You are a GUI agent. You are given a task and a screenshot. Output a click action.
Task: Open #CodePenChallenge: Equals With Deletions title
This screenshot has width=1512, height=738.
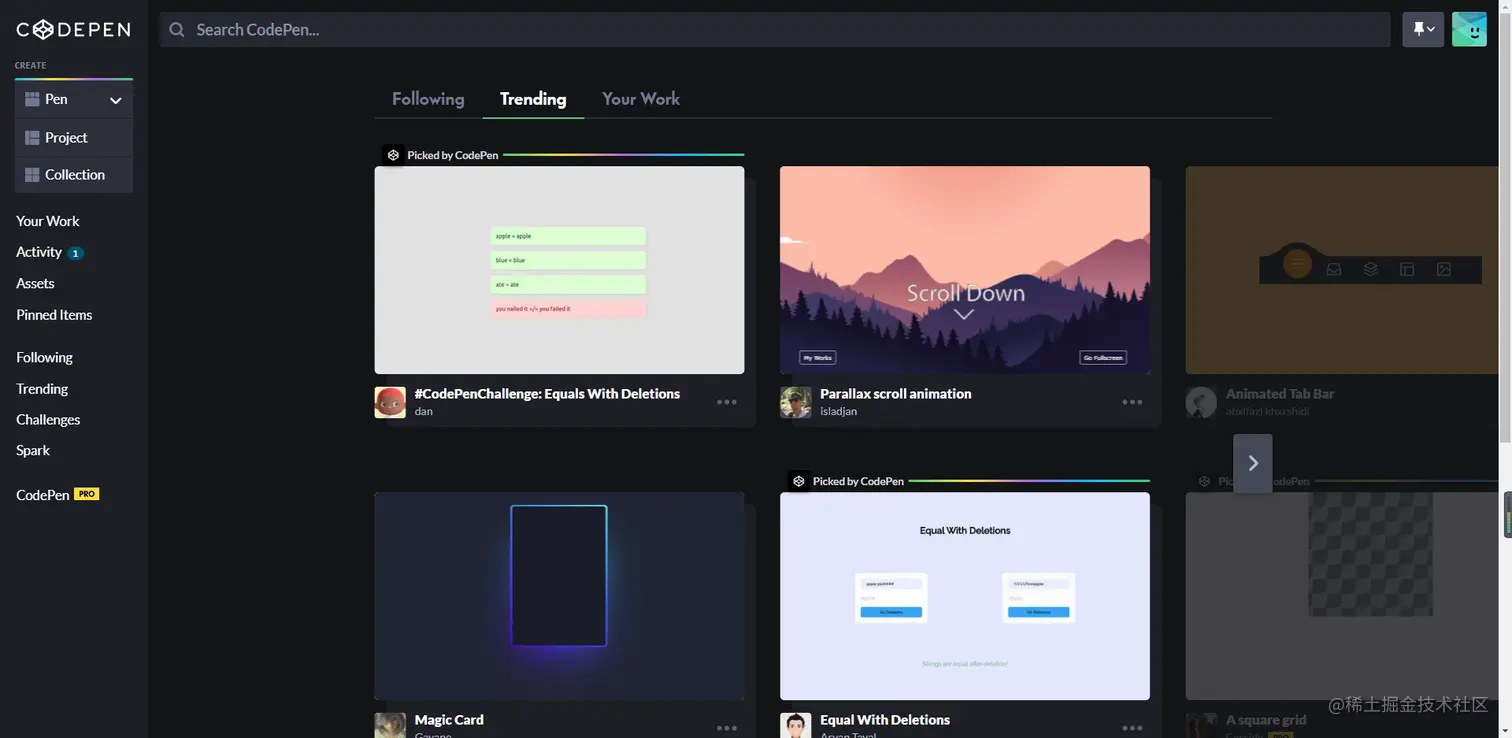click(x=547, y=393)
